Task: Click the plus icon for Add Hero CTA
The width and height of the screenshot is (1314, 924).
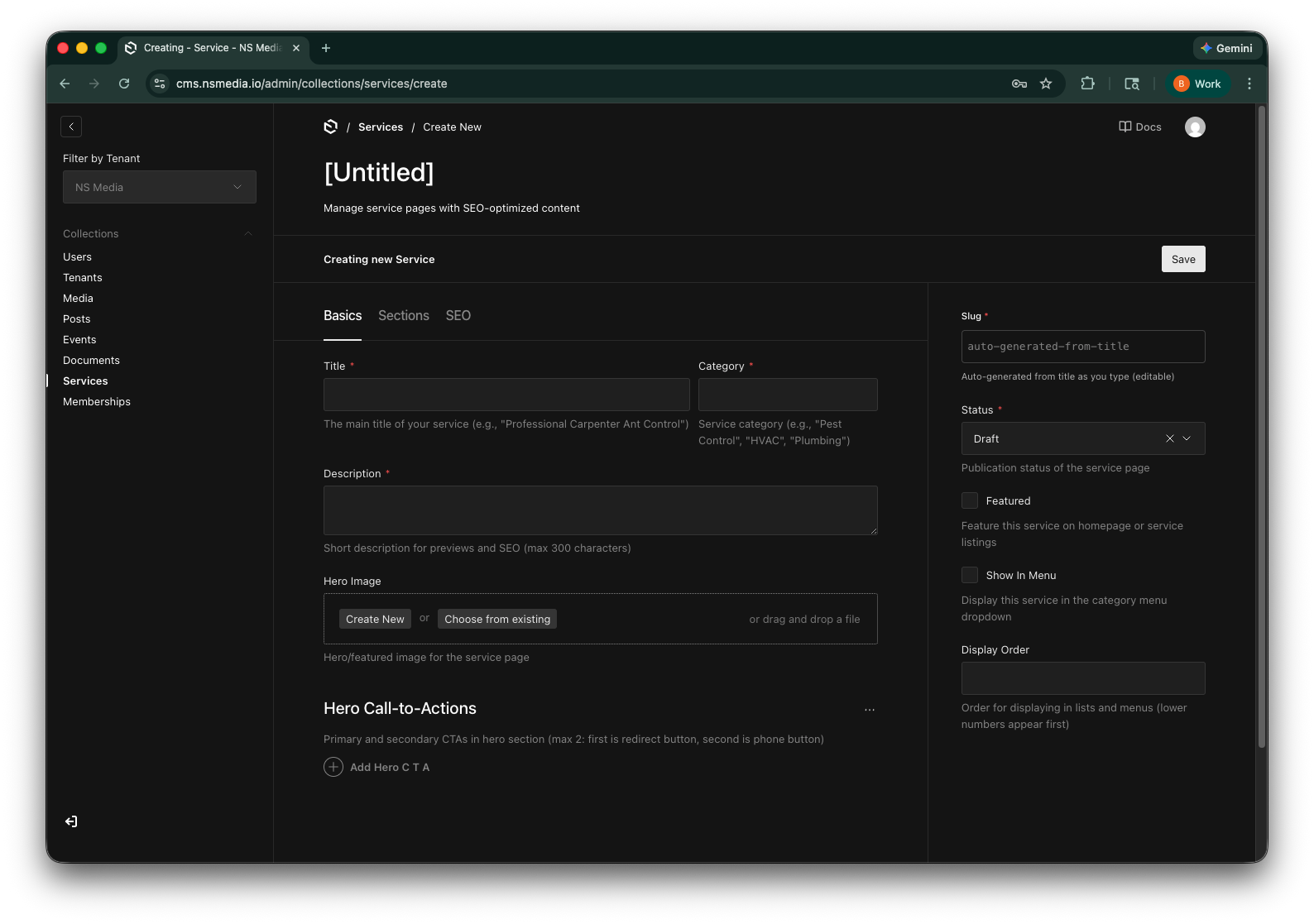Action: click(333, 767)
